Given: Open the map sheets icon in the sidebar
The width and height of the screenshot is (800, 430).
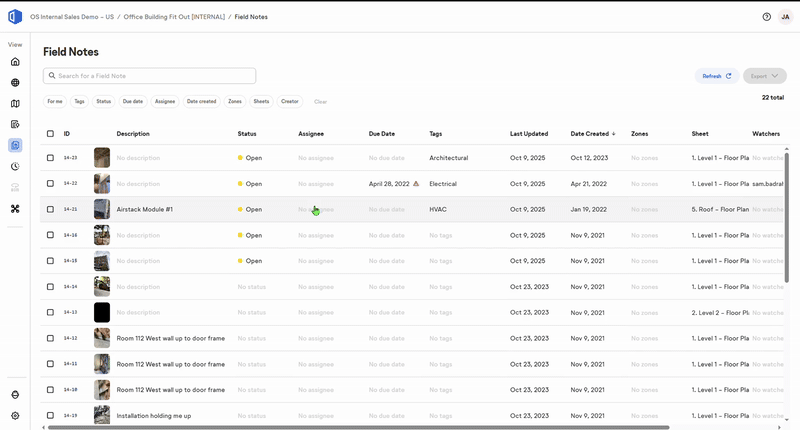Looking at the screenshot, I should click(x=15, y=104).
